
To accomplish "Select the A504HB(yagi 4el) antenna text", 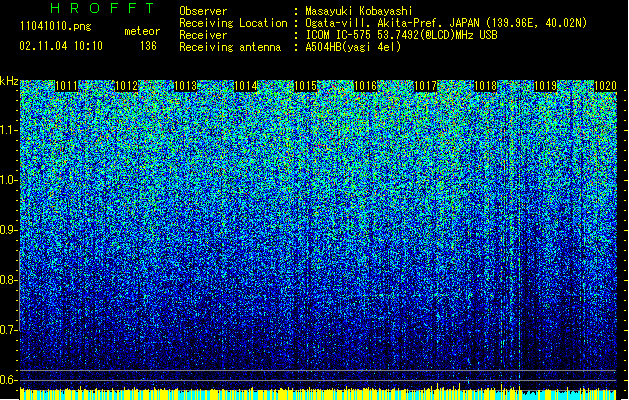I will pos(353,47).
